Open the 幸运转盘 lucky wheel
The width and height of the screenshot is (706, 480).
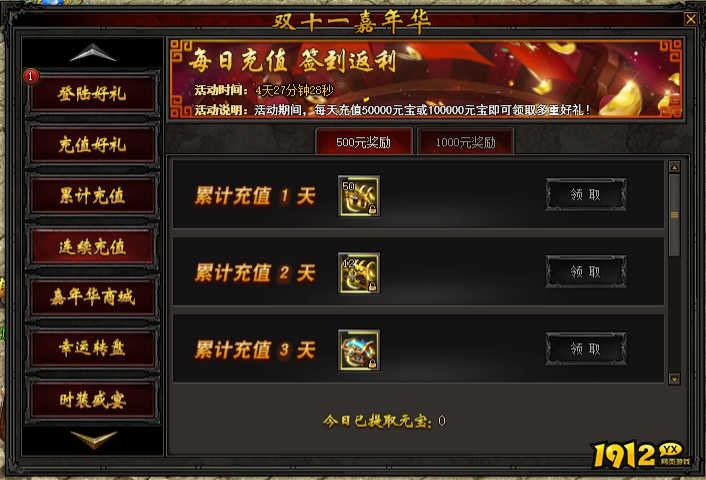tap(93, 348)
